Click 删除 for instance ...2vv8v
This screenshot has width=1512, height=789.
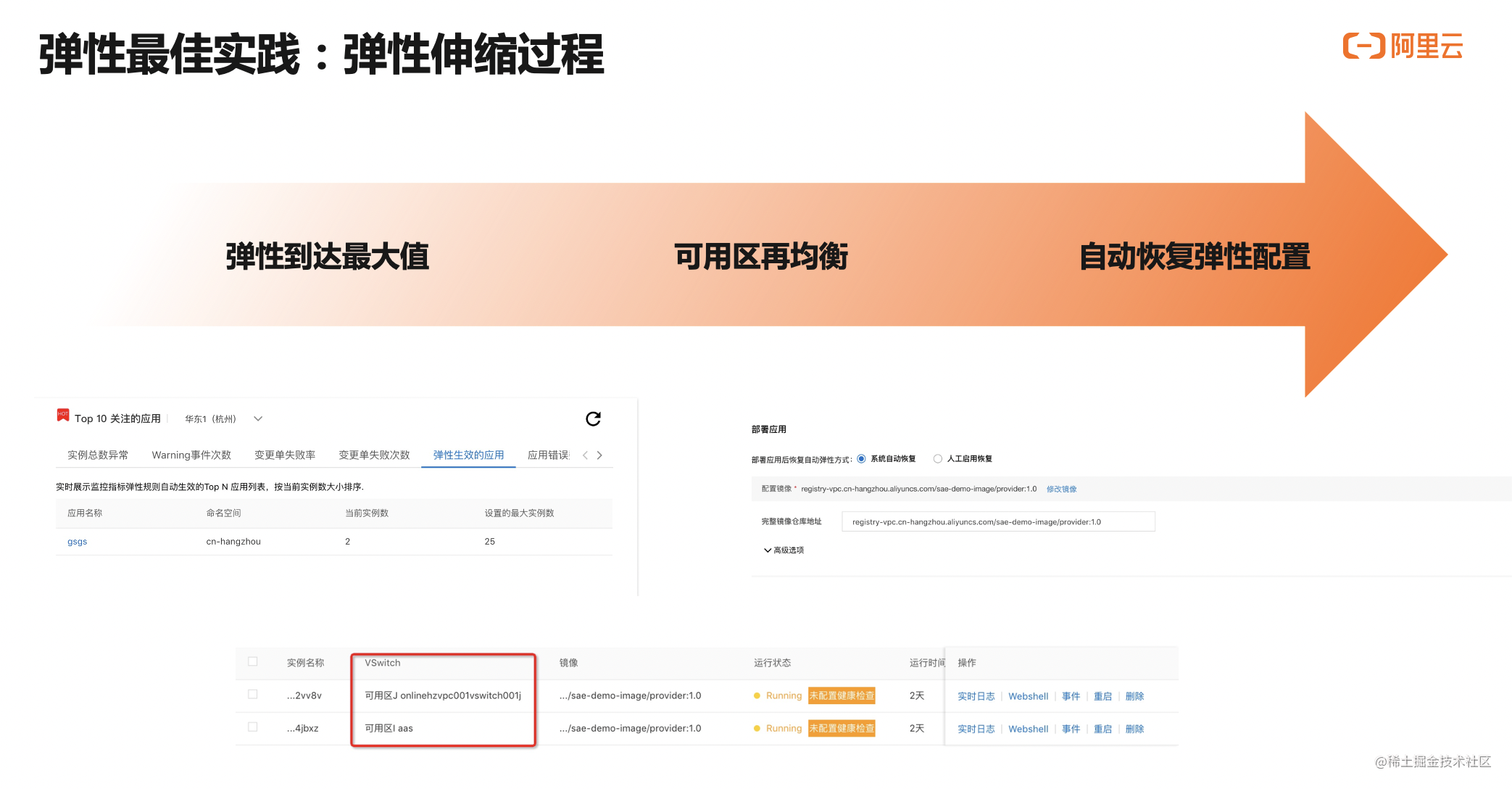(1134, 696)
